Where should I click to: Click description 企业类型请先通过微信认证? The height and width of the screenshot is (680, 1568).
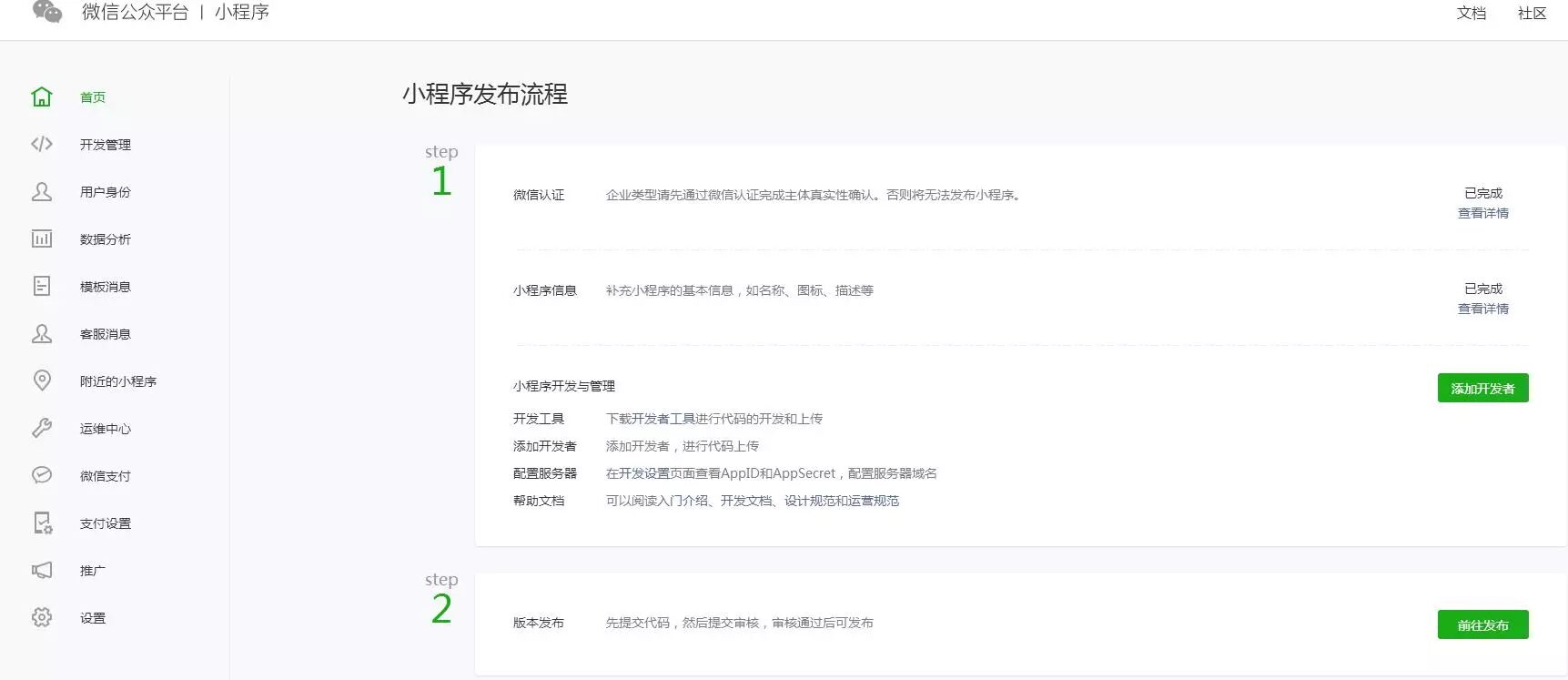point(814,195)
